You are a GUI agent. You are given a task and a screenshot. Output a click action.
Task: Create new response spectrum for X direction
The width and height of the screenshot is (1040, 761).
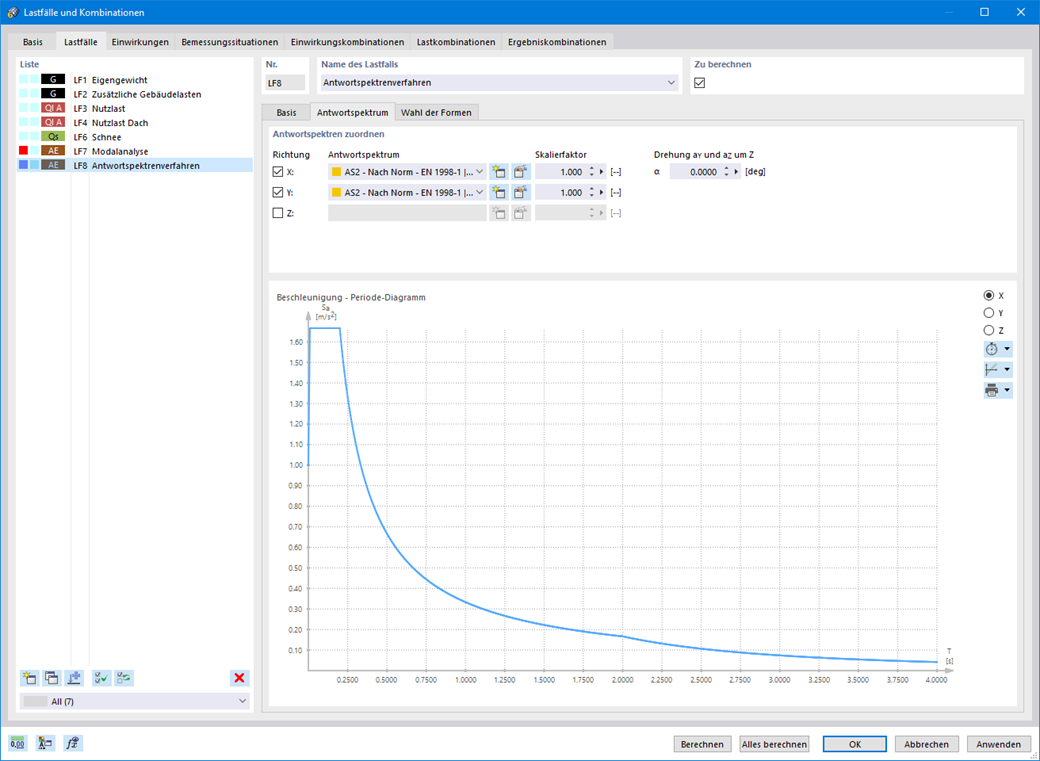[x=499, y=173]
